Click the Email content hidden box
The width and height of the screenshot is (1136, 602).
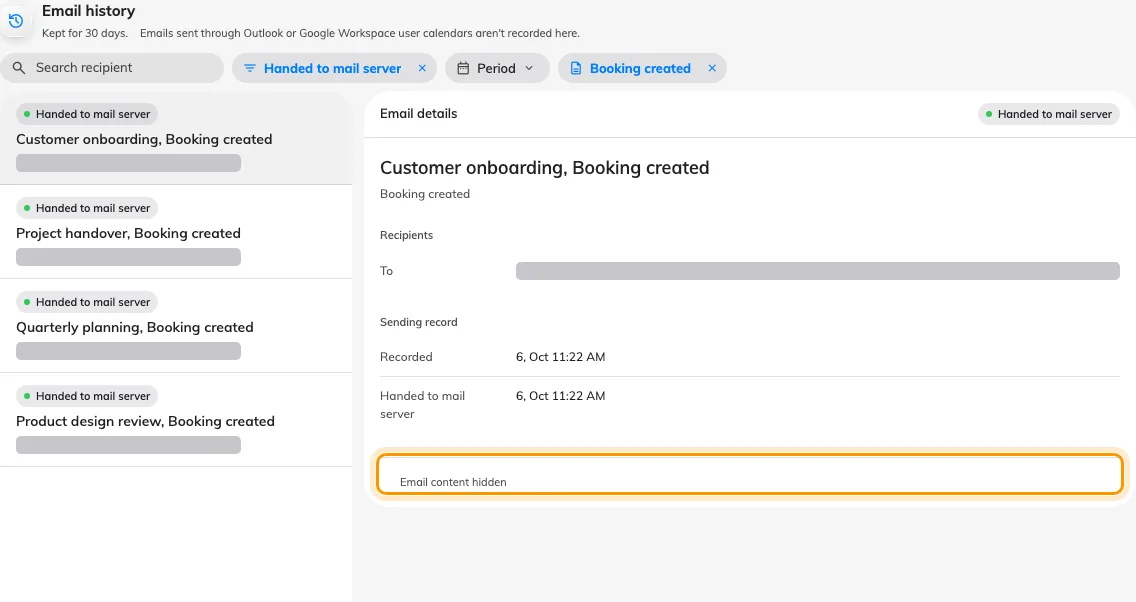[750, 475]
